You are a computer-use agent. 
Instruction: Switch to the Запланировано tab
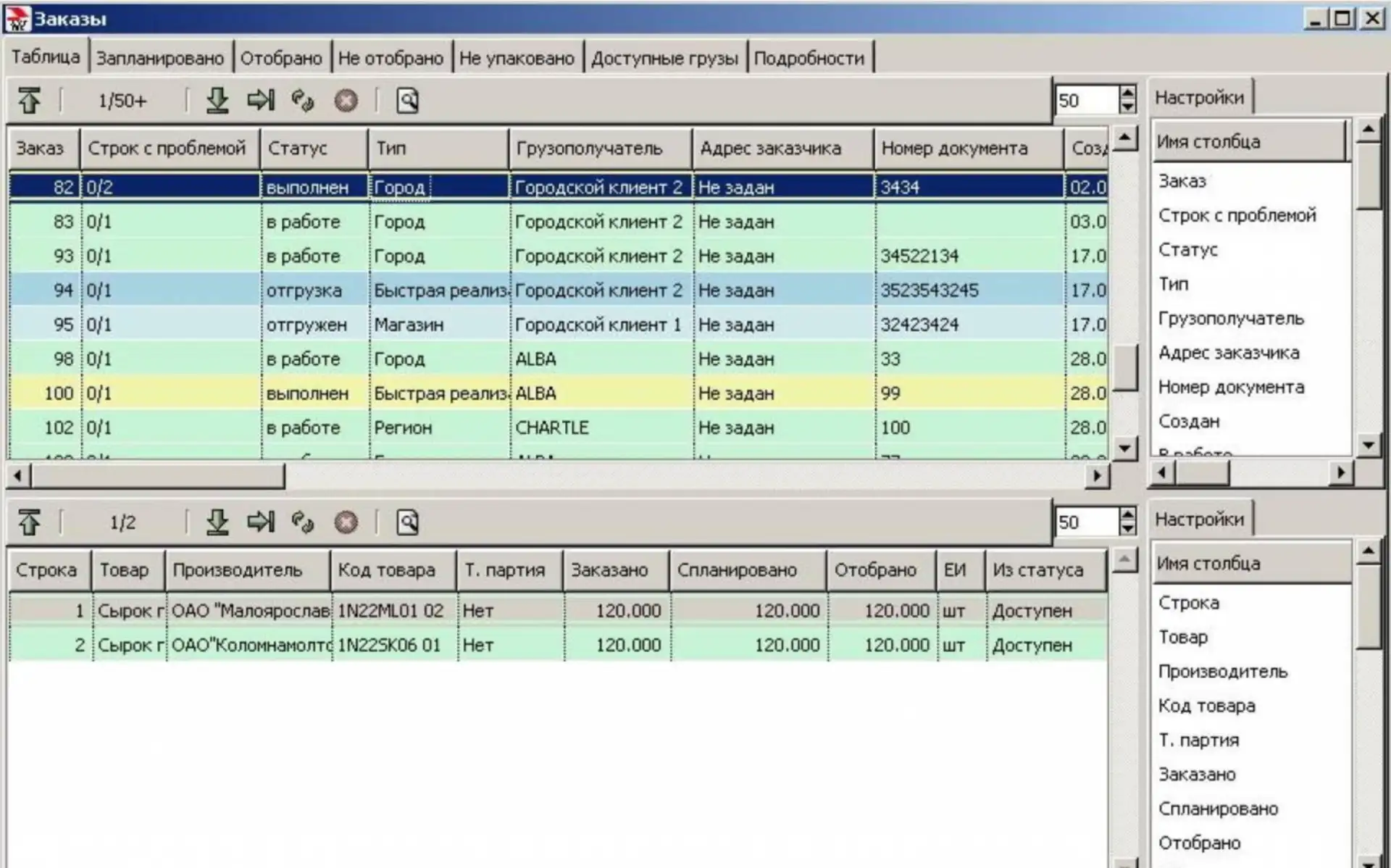[x=160, y=58]
